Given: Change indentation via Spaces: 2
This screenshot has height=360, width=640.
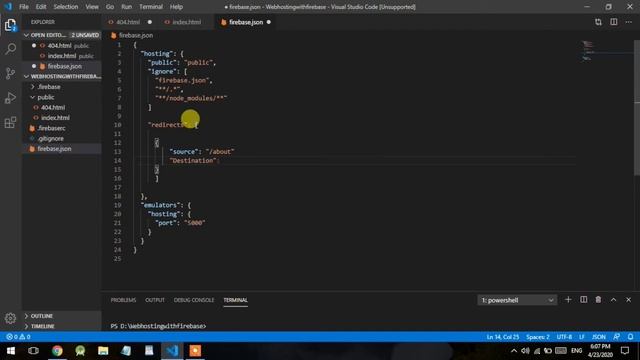Looking at the screenshot, I should pos(538,337).
